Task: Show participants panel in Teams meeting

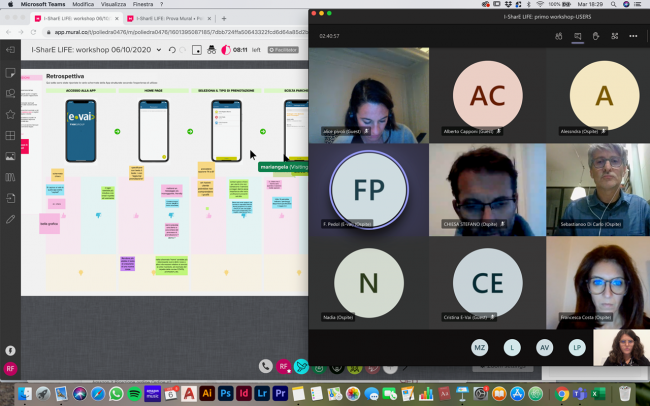Action: coord(558,36)
